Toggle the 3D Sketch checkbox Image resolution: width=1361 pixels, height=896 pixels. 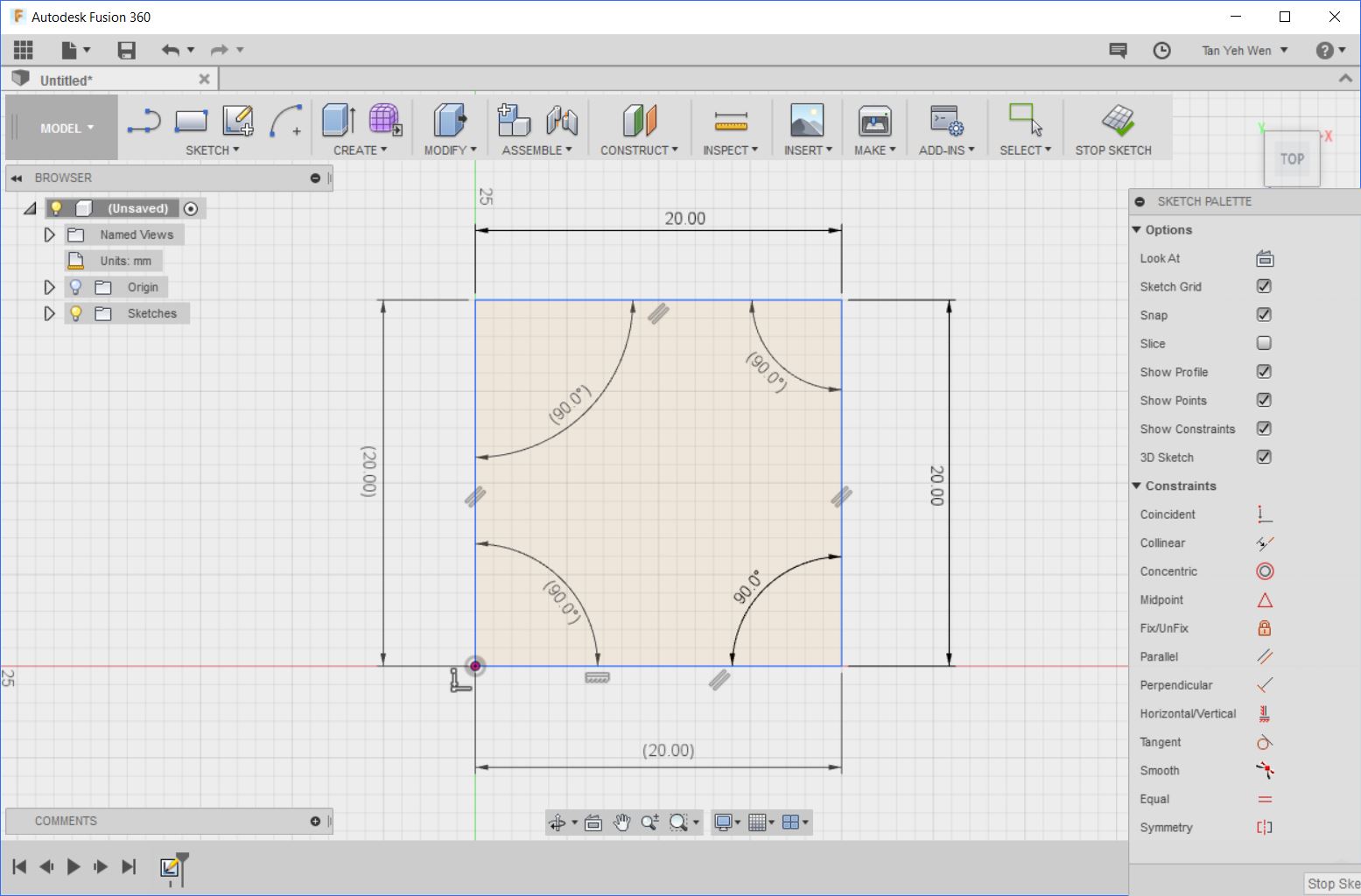coord(1264,457)
